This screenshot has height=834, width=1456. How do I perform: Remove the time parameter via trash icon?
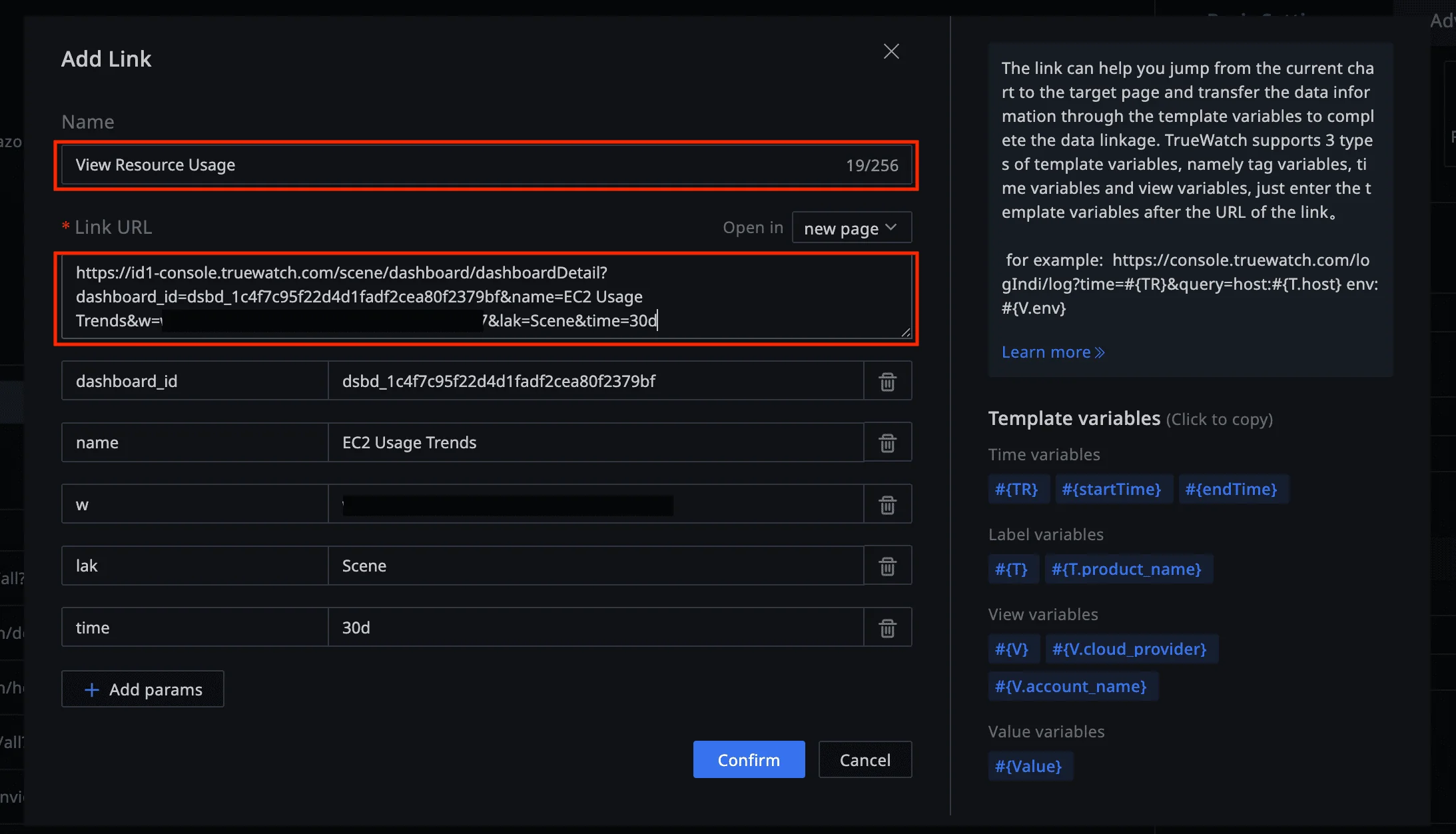[887, 627]
